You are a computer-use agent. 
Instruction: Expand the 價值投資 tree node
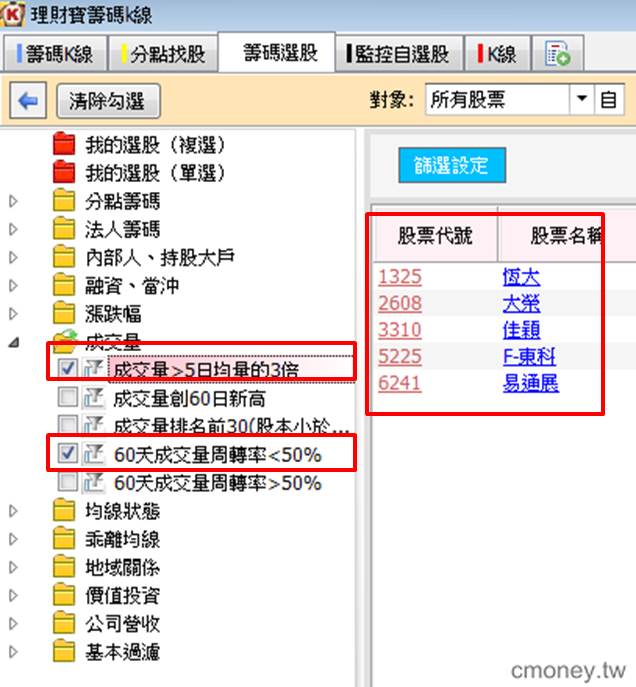(x=13, y=596)
